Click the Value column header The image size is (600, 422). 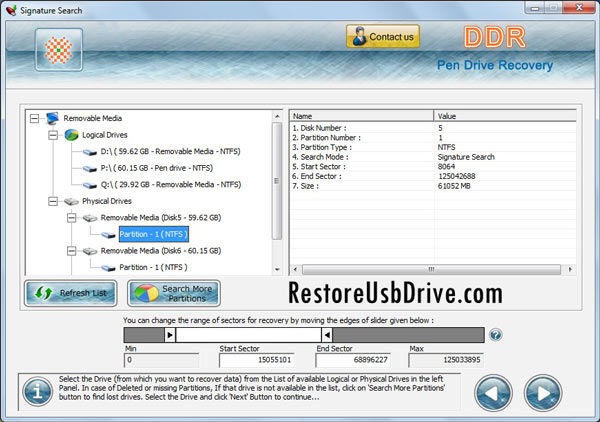[505, 116]
